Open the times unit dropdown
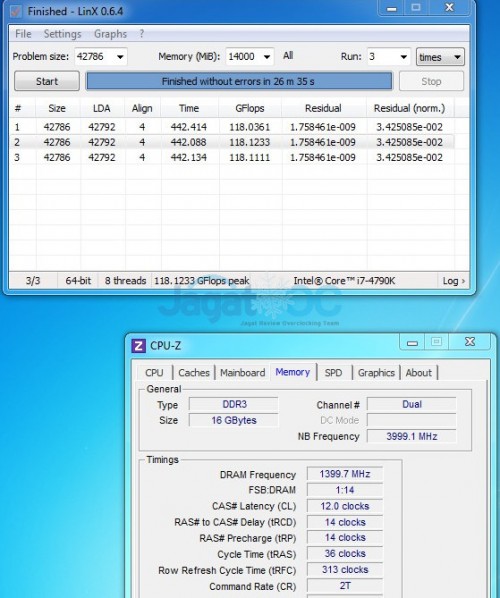The image size is (500, 598). [x=440, y=57]
